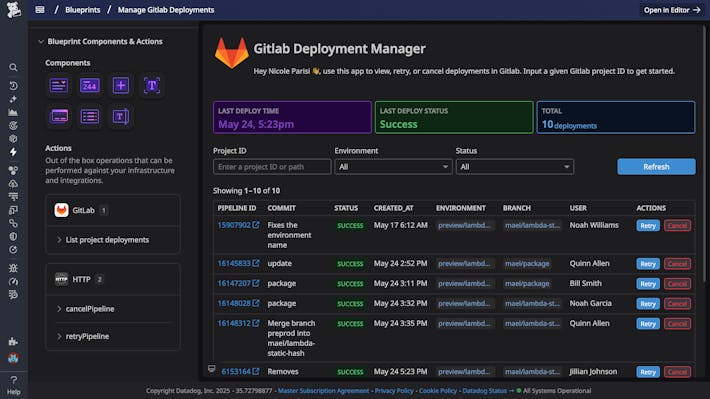Open the Environment dropdown
Viewport: 710px width, 399px height.
point(393,167)
